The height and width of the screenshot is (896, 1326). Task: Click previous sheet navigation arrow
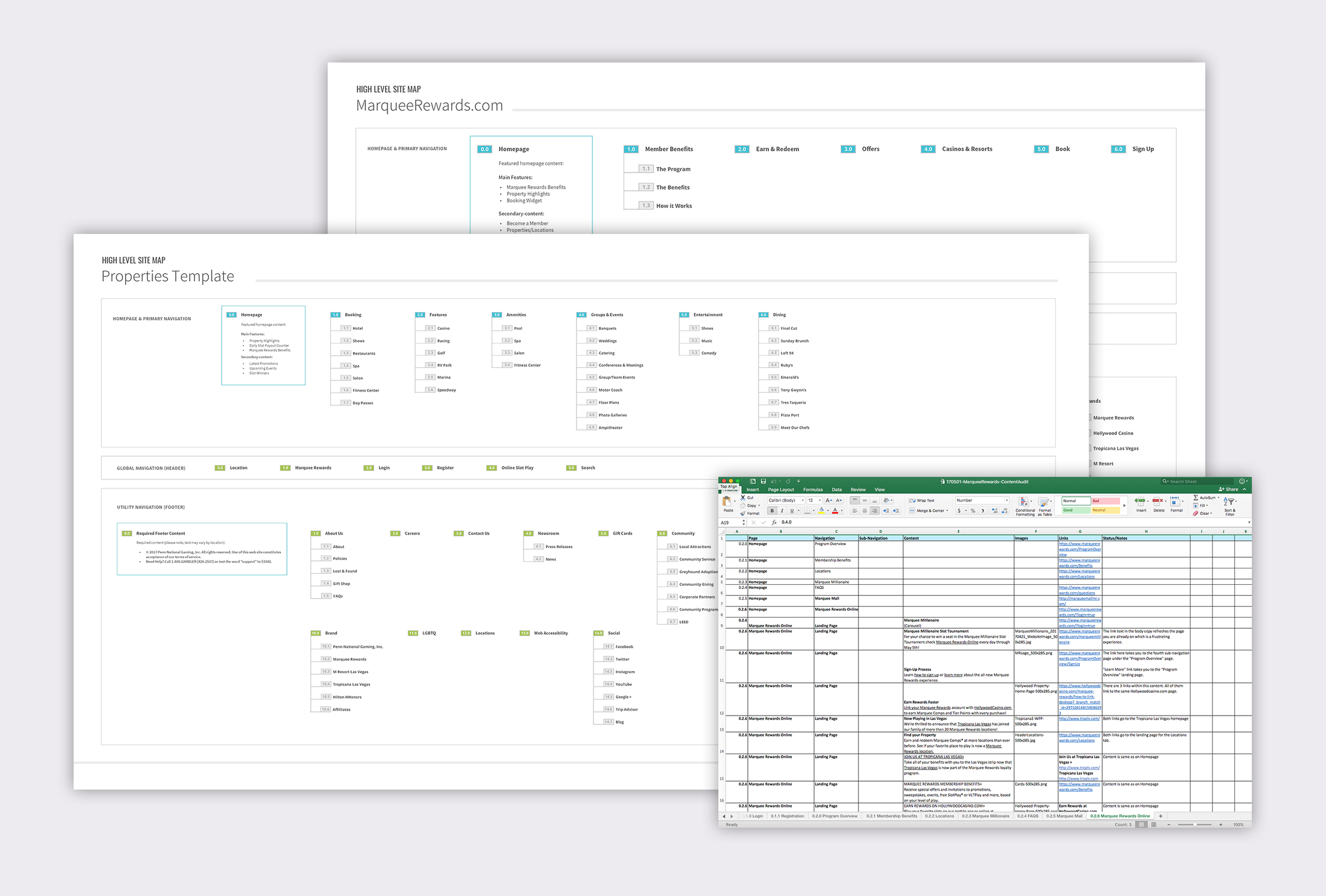click(x=724, y=816)
